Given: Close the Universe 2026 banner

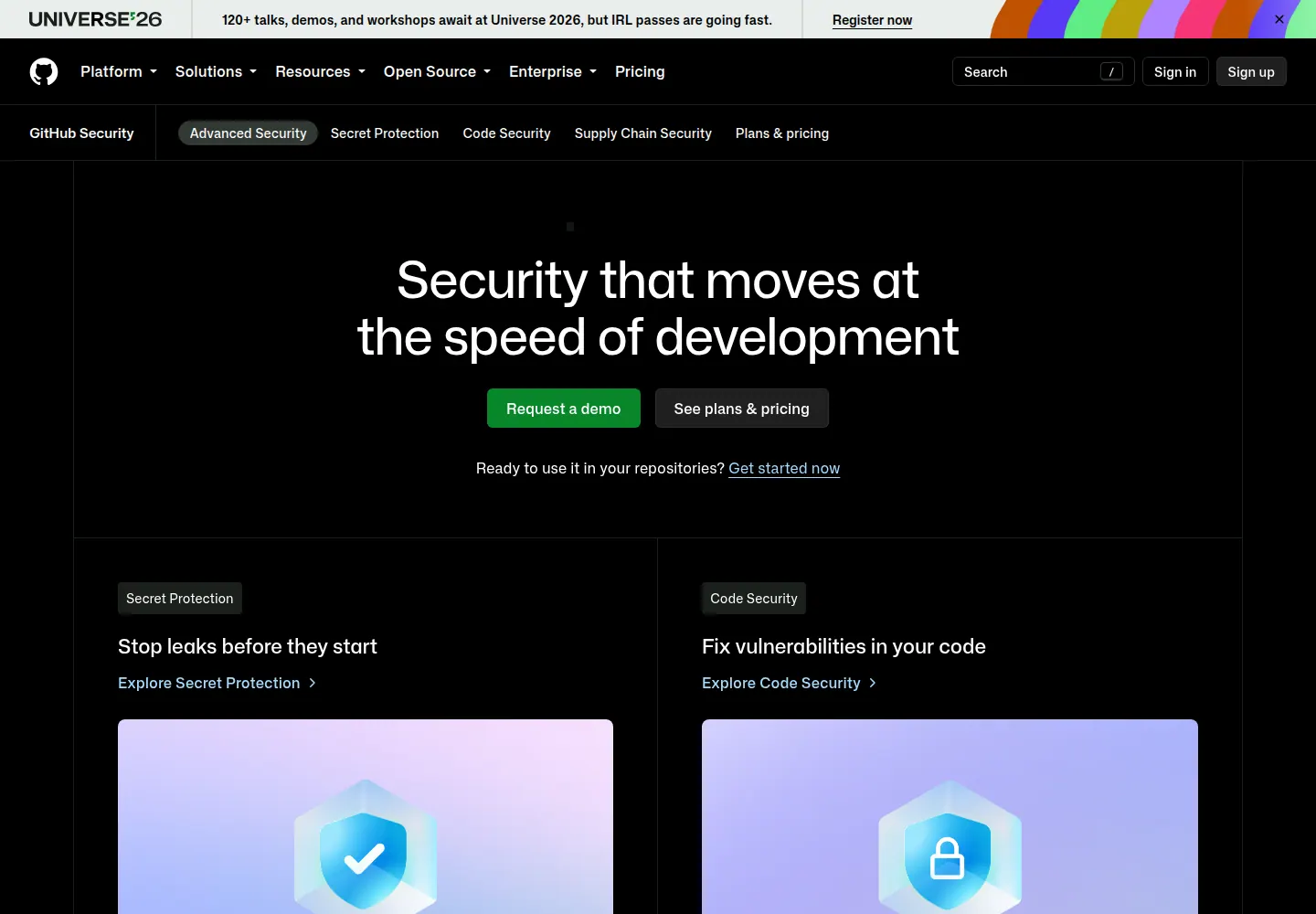Looking at the screenshot, I should click(x=1279, y=19).
